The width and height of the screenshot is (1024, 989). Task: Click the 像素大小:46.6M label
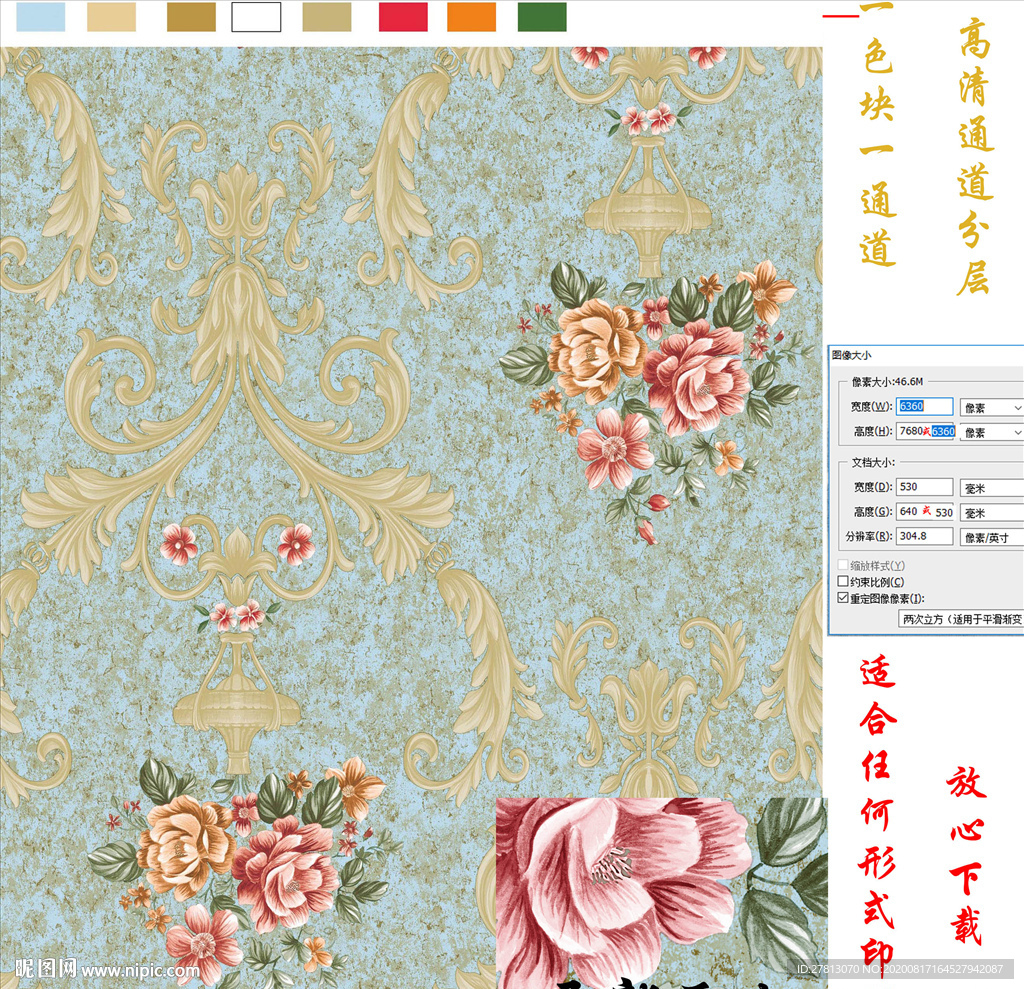(x=887, y=381)
